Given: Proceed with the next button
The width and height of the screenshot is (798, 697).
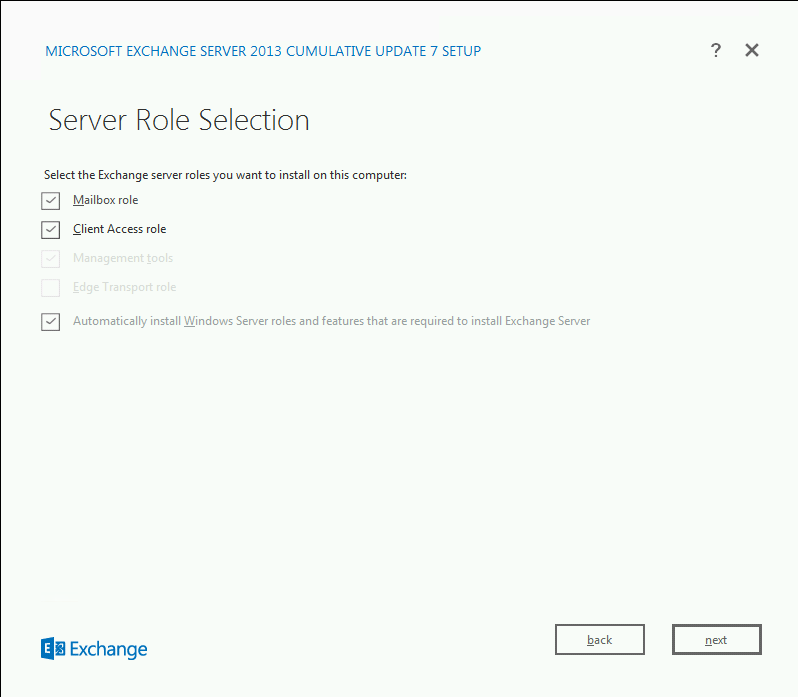Looking at the screenshot, I should point(717,640).
